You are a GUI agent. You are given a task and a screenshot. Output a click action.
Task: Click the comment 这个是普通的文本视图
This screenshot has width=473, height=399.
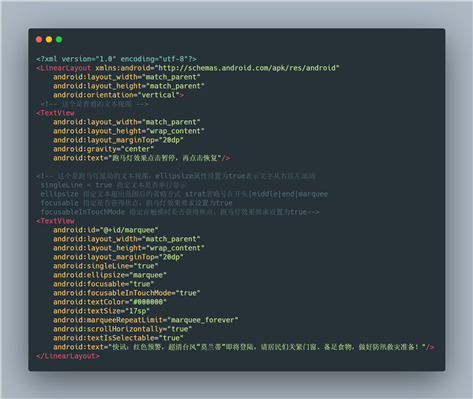click(94, 104)
